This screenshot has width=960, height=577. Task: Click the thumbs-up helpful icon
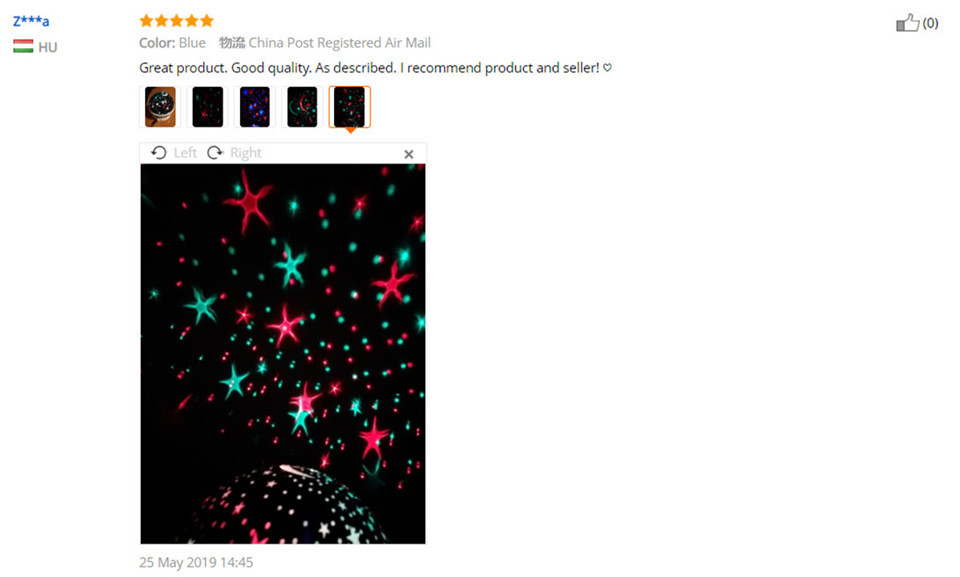(907, 23)
